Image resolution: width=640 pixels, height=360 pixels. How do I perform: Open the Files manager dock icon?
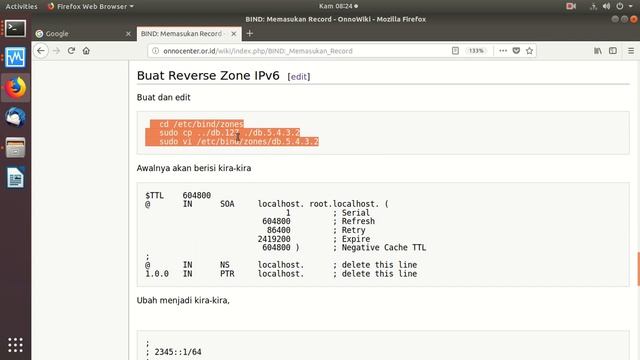[16, 148]
